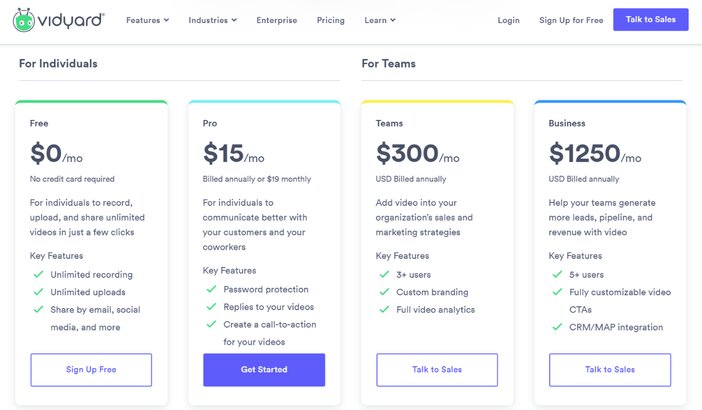Open the Learn dropdown chevron
Viewport: 702px width, 410px height.
[393, 20]
